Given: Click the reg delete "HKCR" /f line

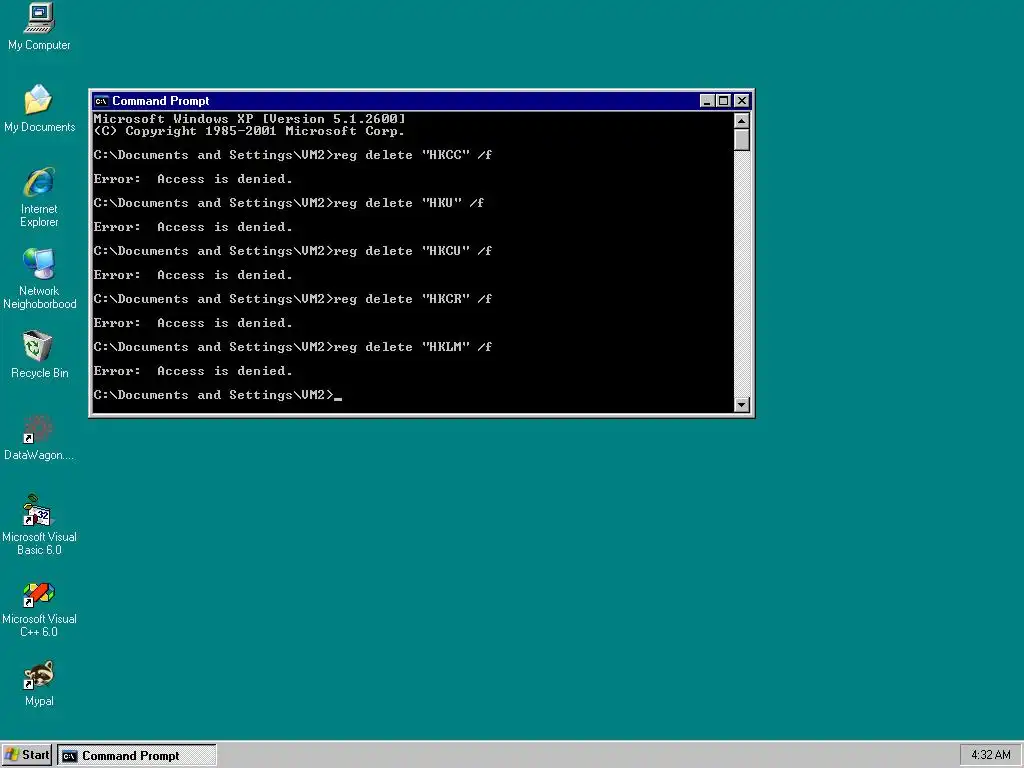Looking at the screenshot, I should pos(293,299).
